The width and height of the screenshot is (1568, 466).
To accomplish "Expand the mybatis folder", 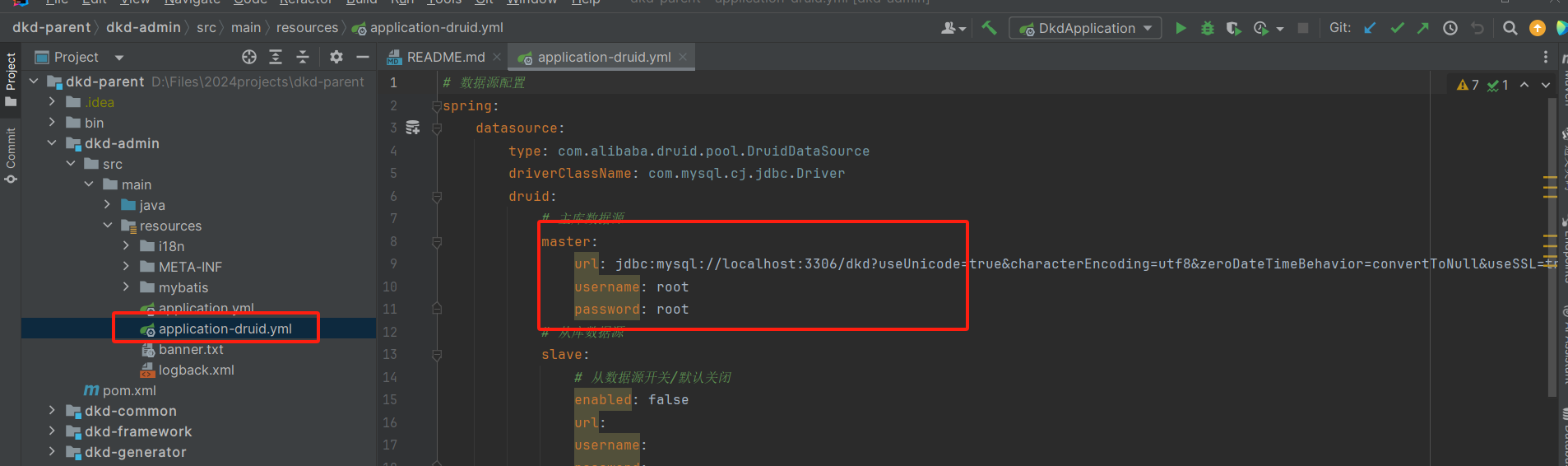I will 126,287.
